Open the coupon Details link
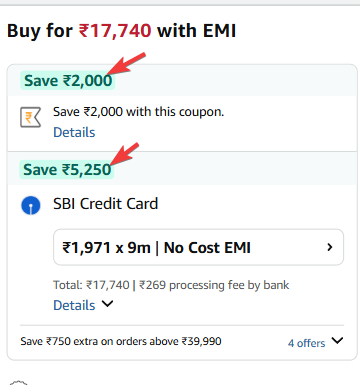The image size is (360, 385). 74,132
